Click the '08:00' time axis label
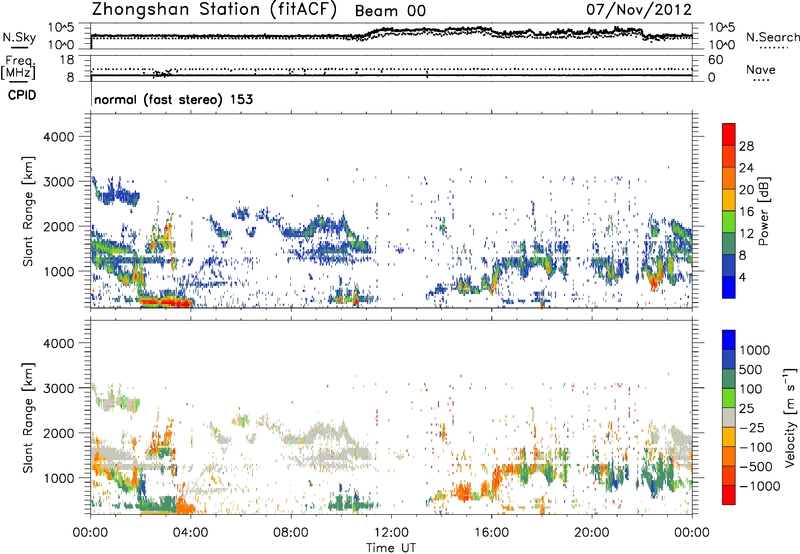800x554 pixels. click(291, 533)
